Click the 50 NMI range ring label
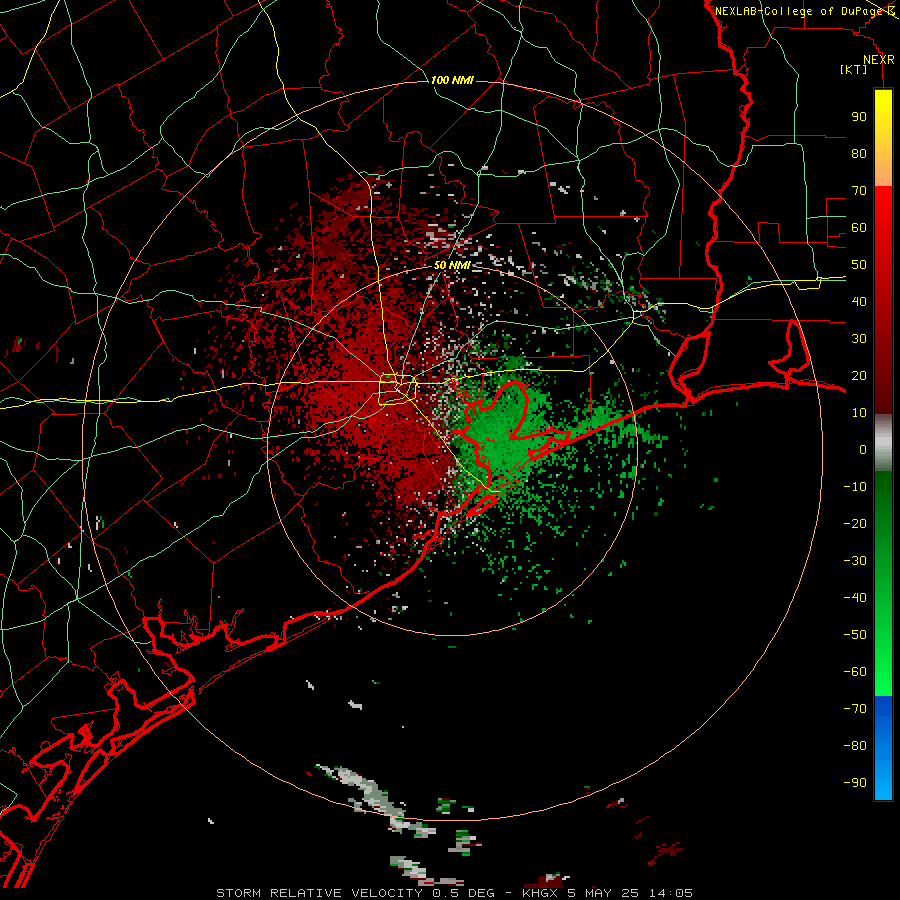900x900 pixels. pyautogui.click(x=452, y=265)
